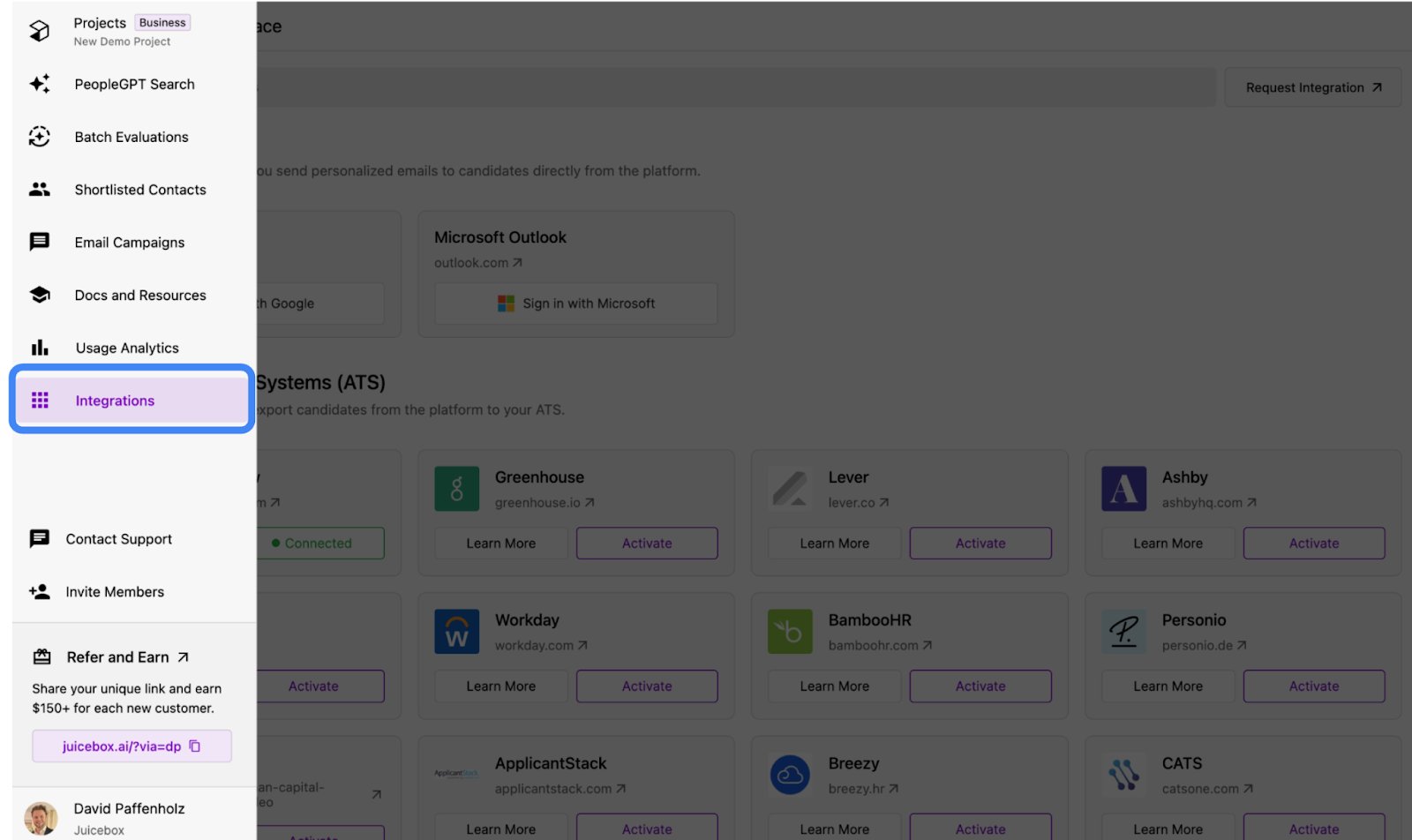The width and height of the screenshot is (1412, 840).
Task: Open the applicantstack.com link
Action: click(560, 789)
